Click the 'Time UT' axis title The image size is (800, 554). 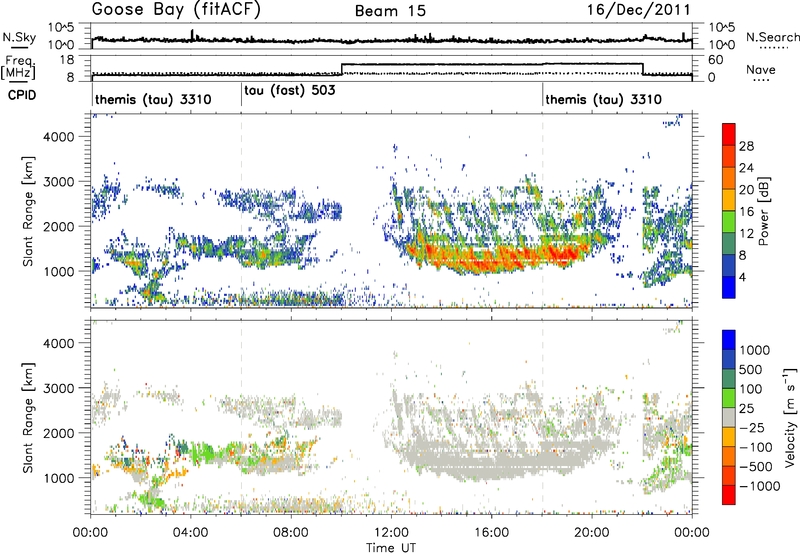click(x=391, y=548)
